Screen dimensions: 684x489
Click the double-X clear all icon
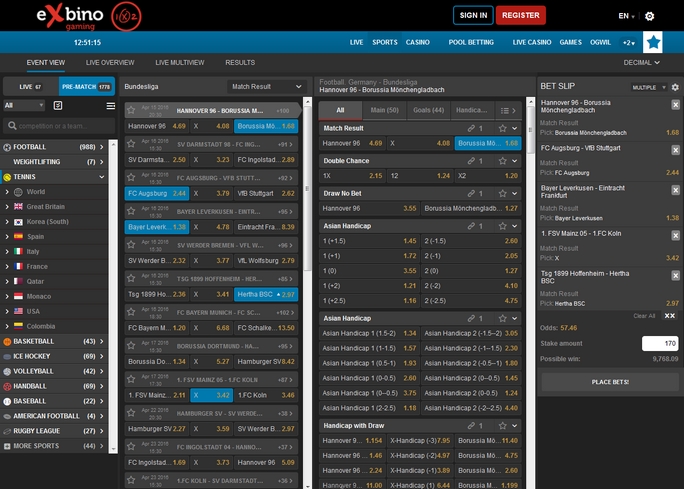pos(670,316)
